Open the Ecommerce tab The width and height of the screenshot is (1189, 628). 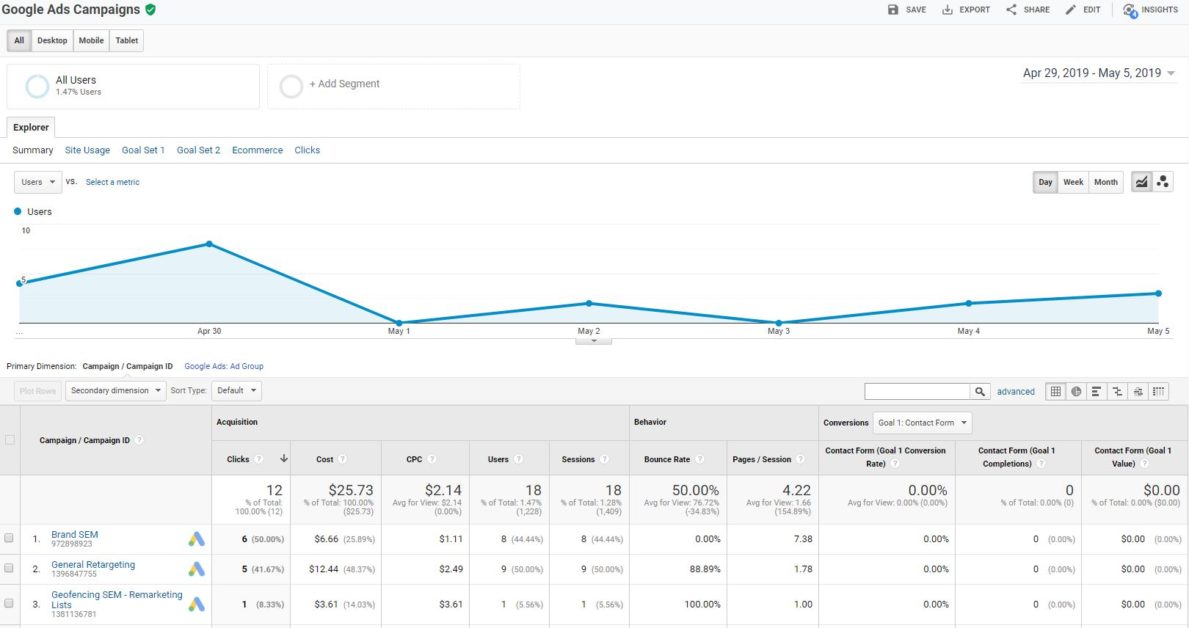[257, 150]
